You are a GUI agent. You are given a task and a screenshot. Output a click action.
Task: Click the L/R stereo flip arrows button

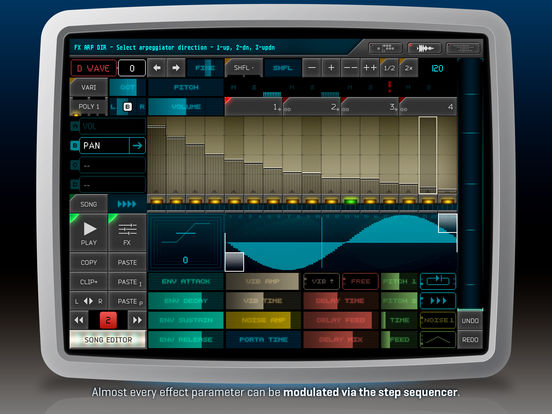click(88, 301)
